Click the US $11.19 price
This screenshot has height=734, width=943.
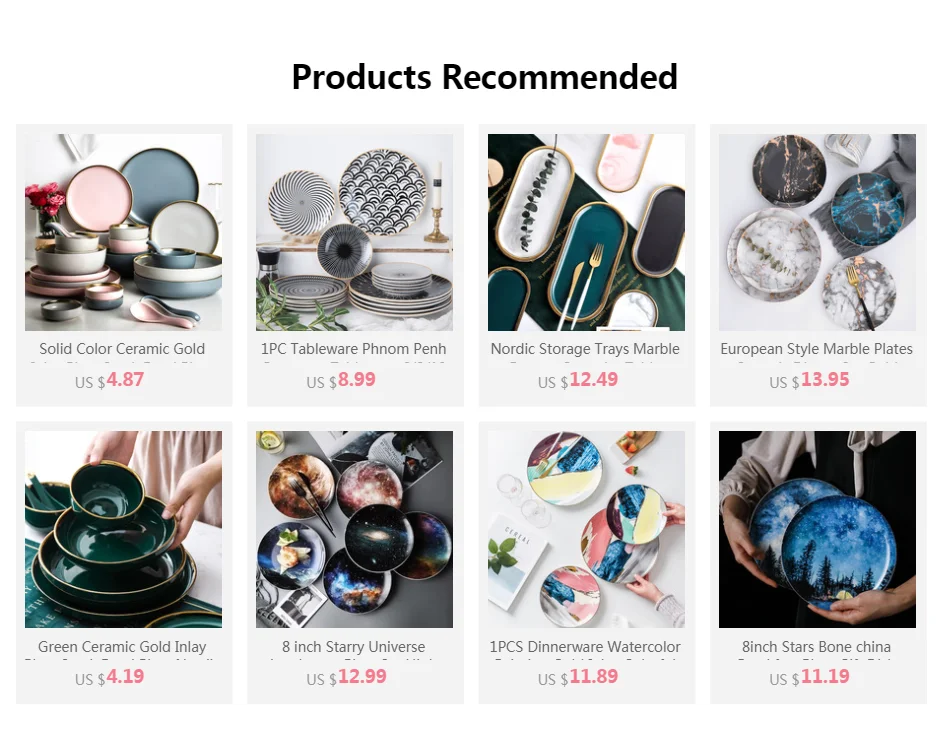(809, 677)
